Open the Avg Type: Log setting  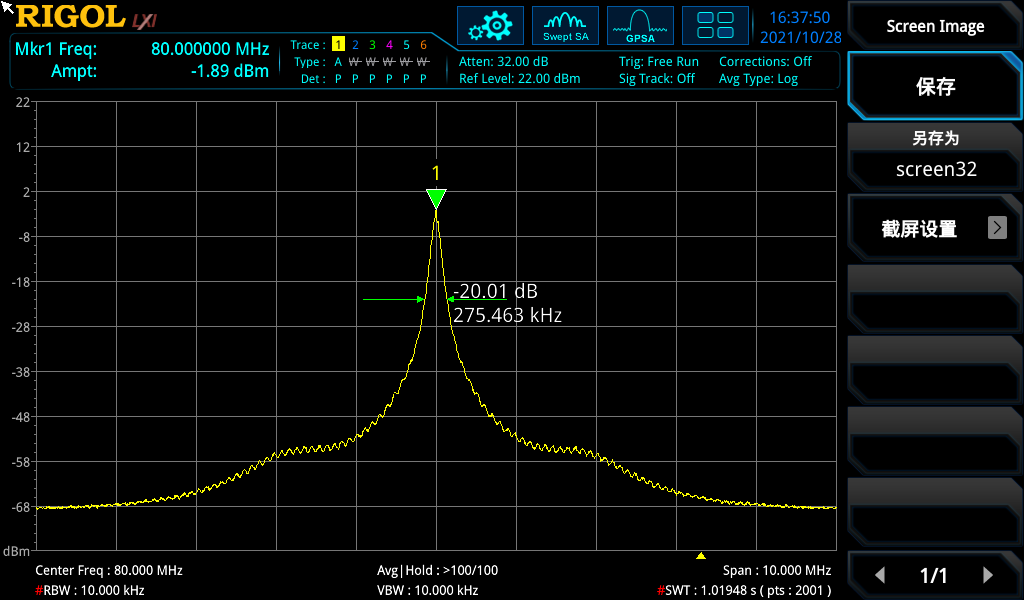pyautogui.click(x=758, y=79)
